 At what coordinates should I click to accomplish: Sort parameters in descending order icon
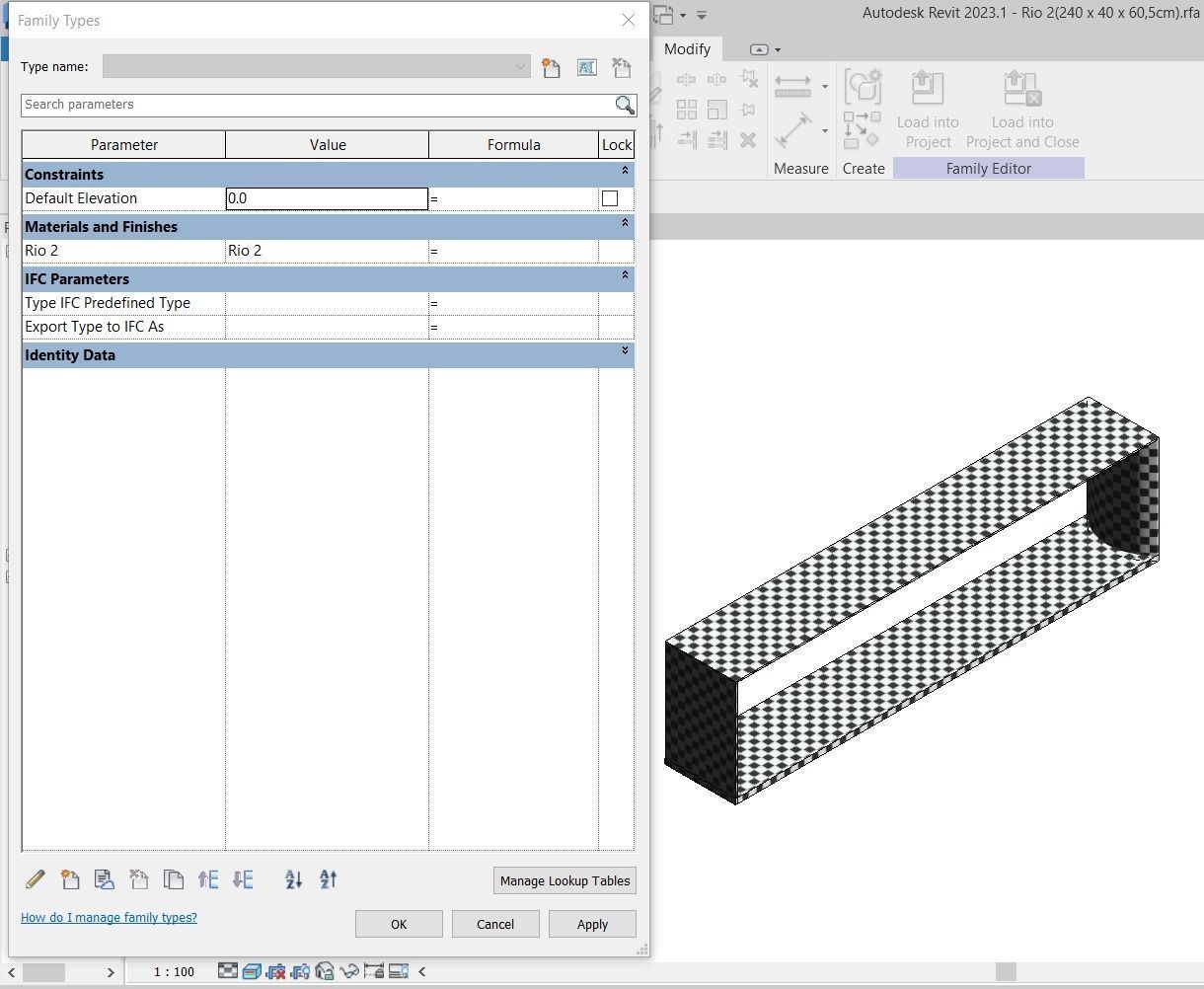(x=329, y=878)
